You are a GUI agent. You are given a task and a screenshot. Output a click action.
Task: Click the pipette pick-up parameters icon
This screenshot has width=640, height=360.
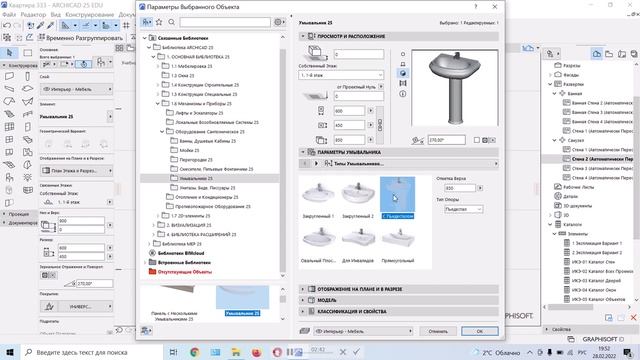pos(41,25)
